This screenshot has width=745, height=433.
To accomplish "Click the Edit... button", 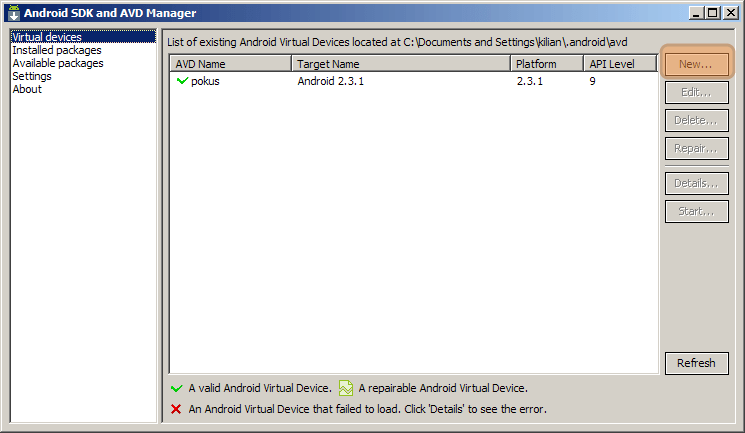I will (697, 92).
